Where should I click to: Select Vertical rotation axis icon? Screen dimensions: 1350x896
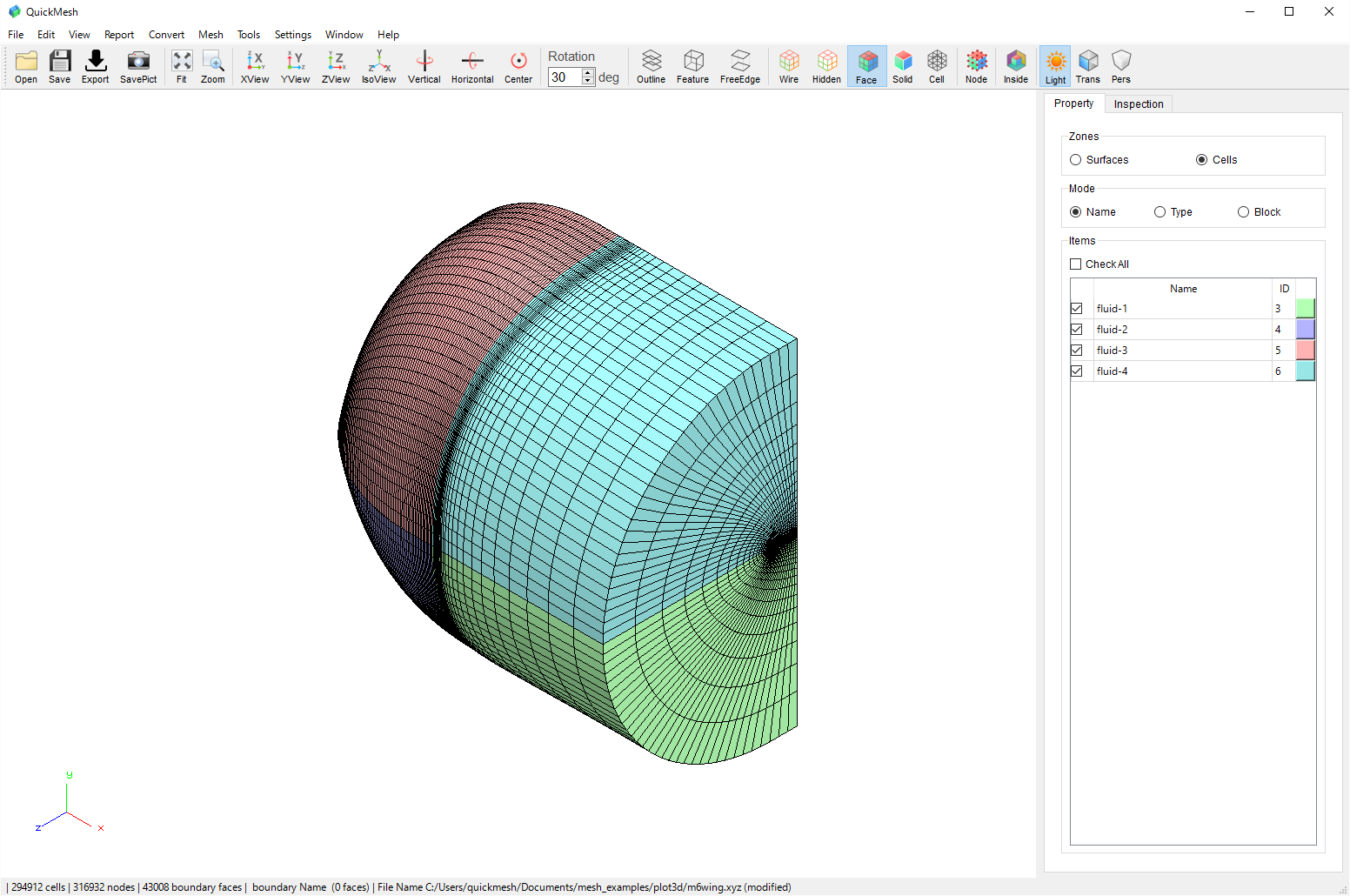pos(424,66)
